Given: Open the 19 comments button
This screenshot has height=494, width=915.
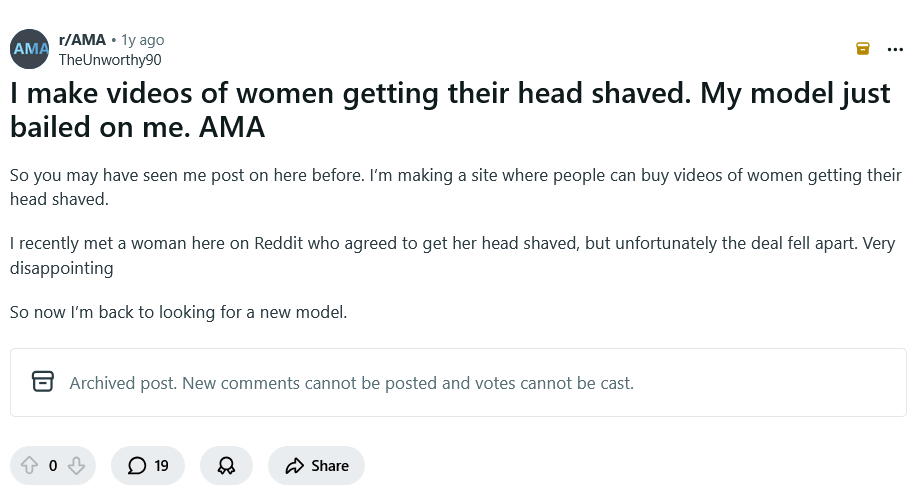Looking at the screenshot, I should tap(148, 465).
